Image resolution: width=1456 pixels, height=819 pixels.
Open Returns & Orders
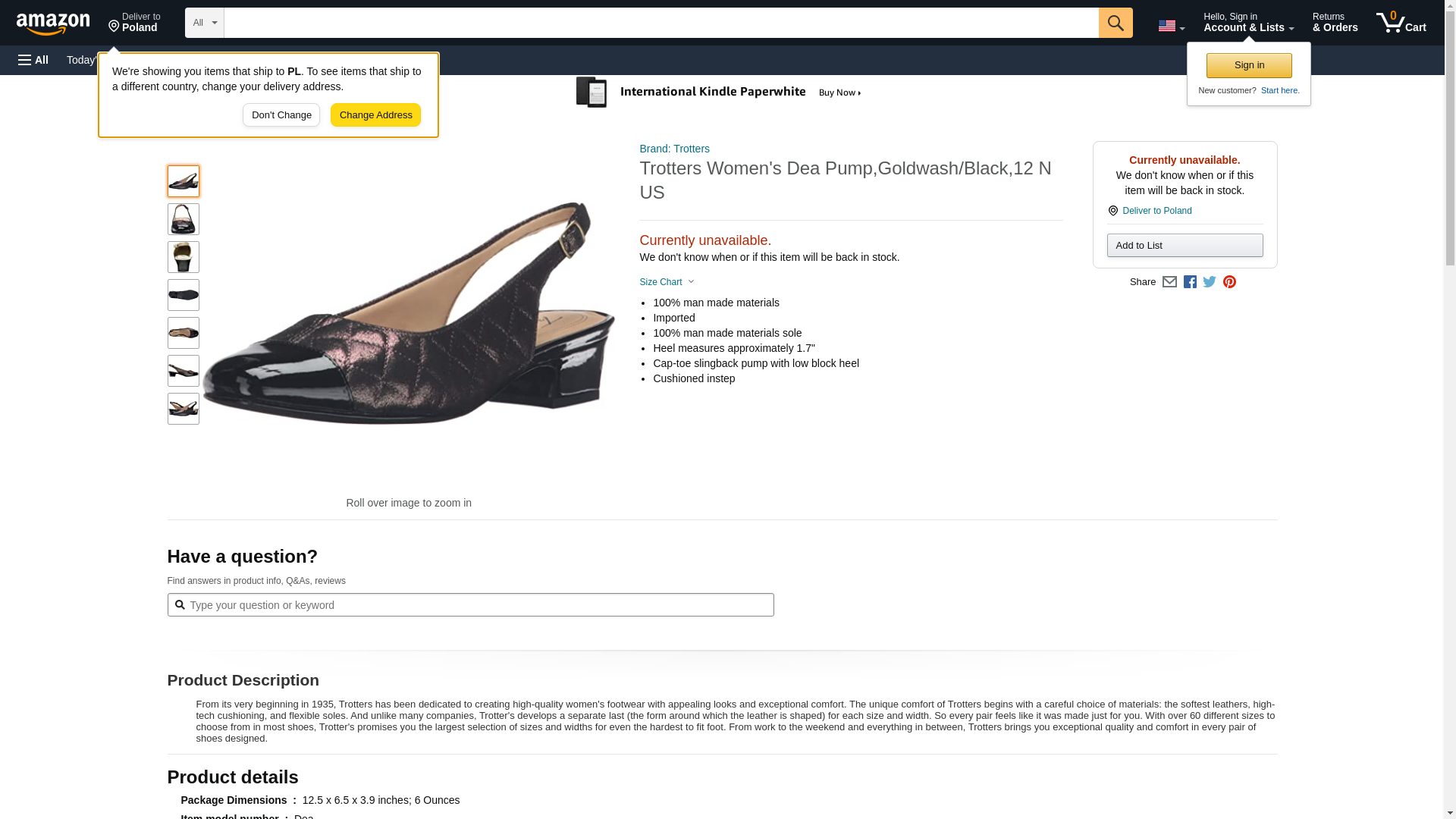point(1335,23)
